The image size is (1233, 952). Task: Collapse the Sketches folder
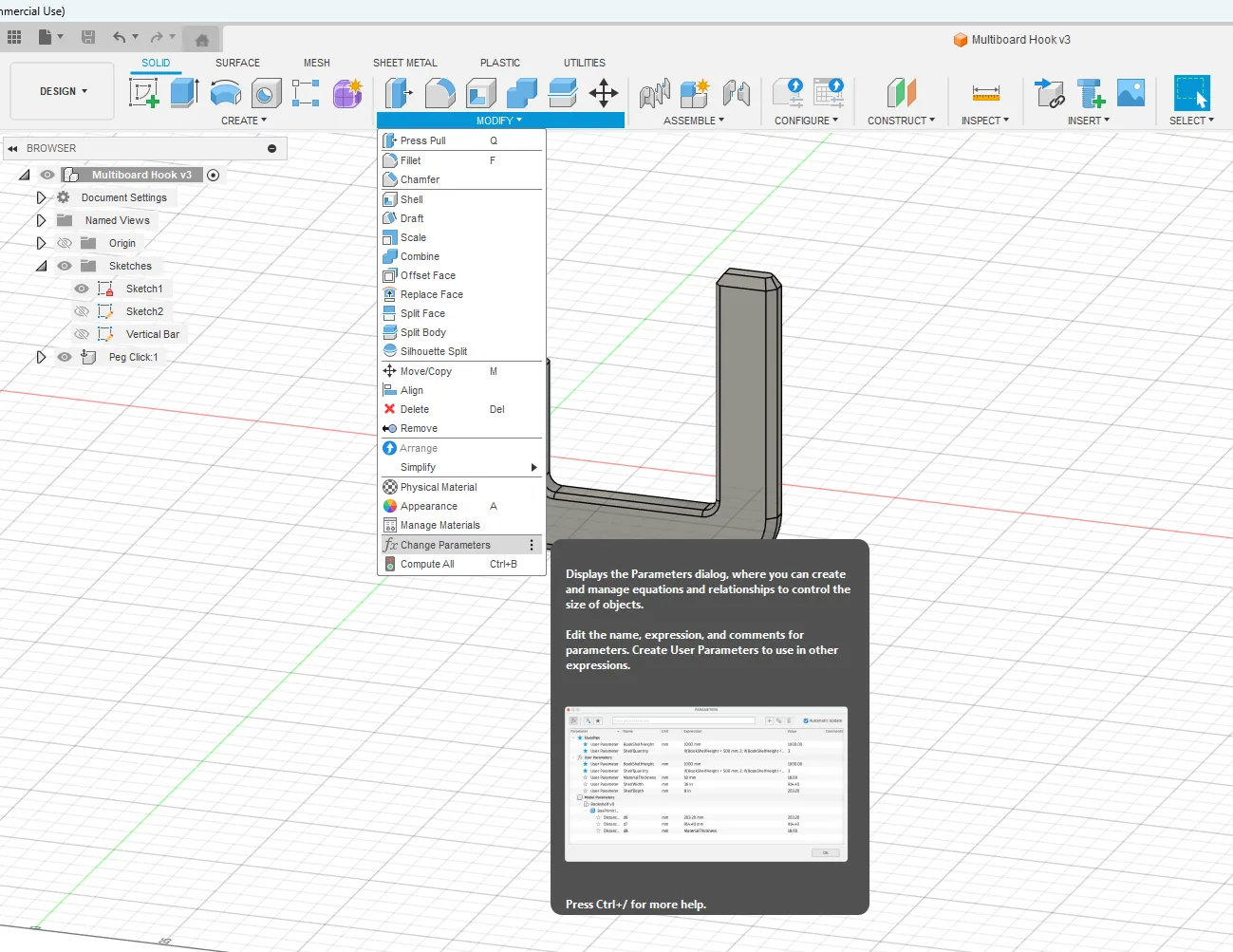pos(41,266)
